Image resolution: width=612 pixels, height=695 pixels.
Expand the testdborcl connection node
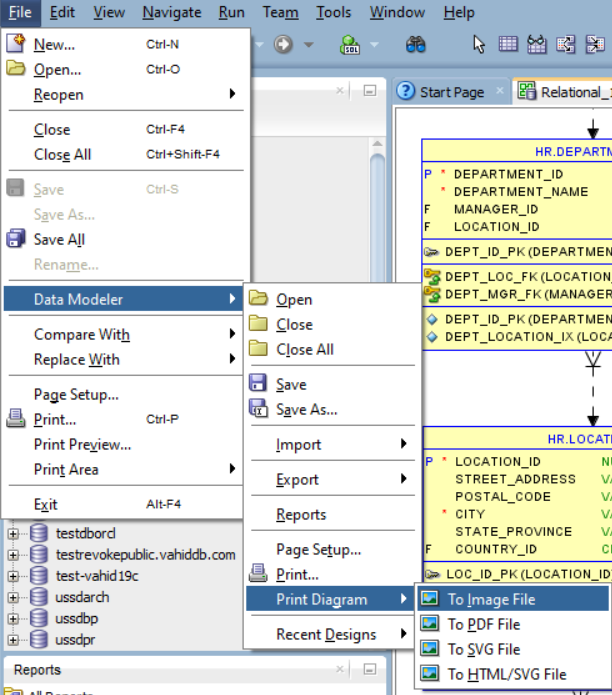(x=14, y=532)
